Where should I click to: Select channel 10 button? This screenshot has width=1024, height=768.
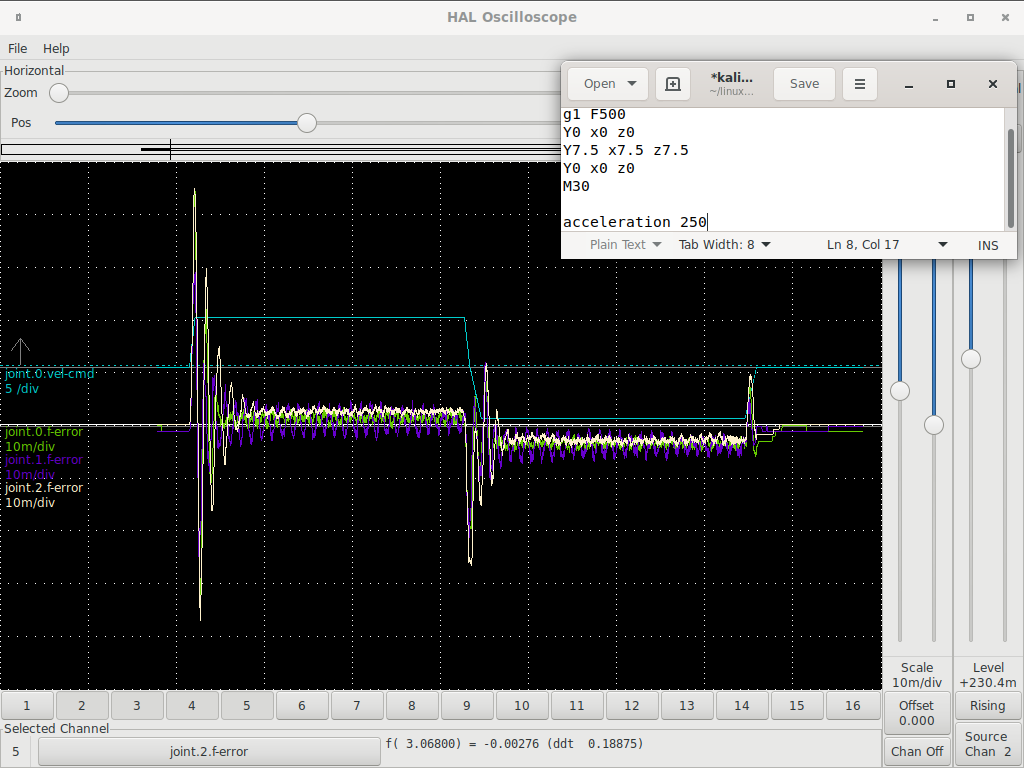pyautogui.click(x=522, y=705)
